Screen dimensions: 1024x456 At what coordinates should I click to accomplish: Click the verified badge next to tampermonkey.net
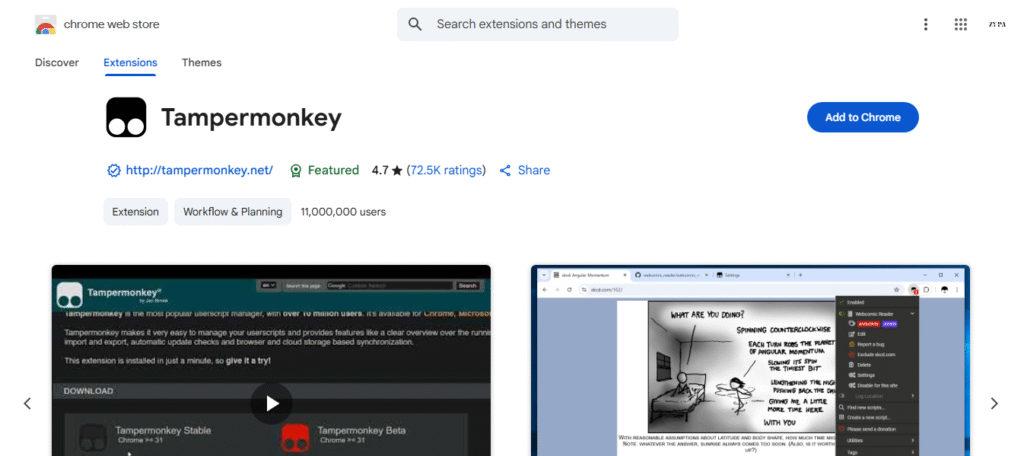[114, 171]
